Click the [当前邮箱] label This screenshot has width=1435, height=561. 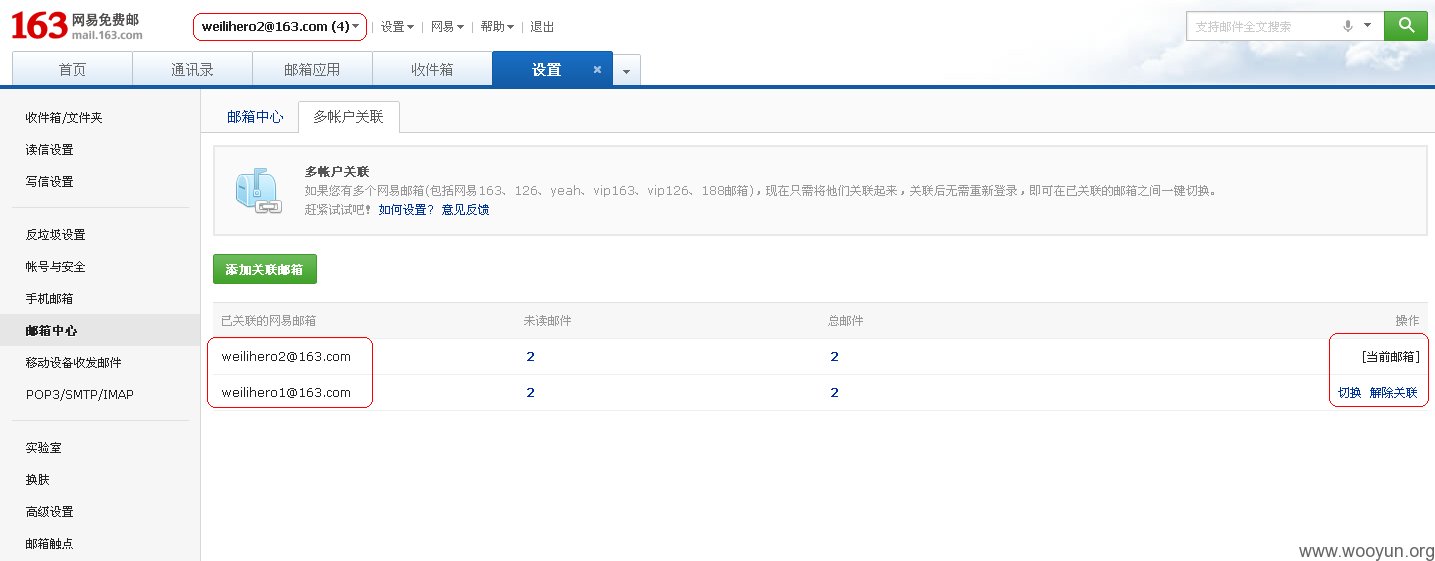1390,357
